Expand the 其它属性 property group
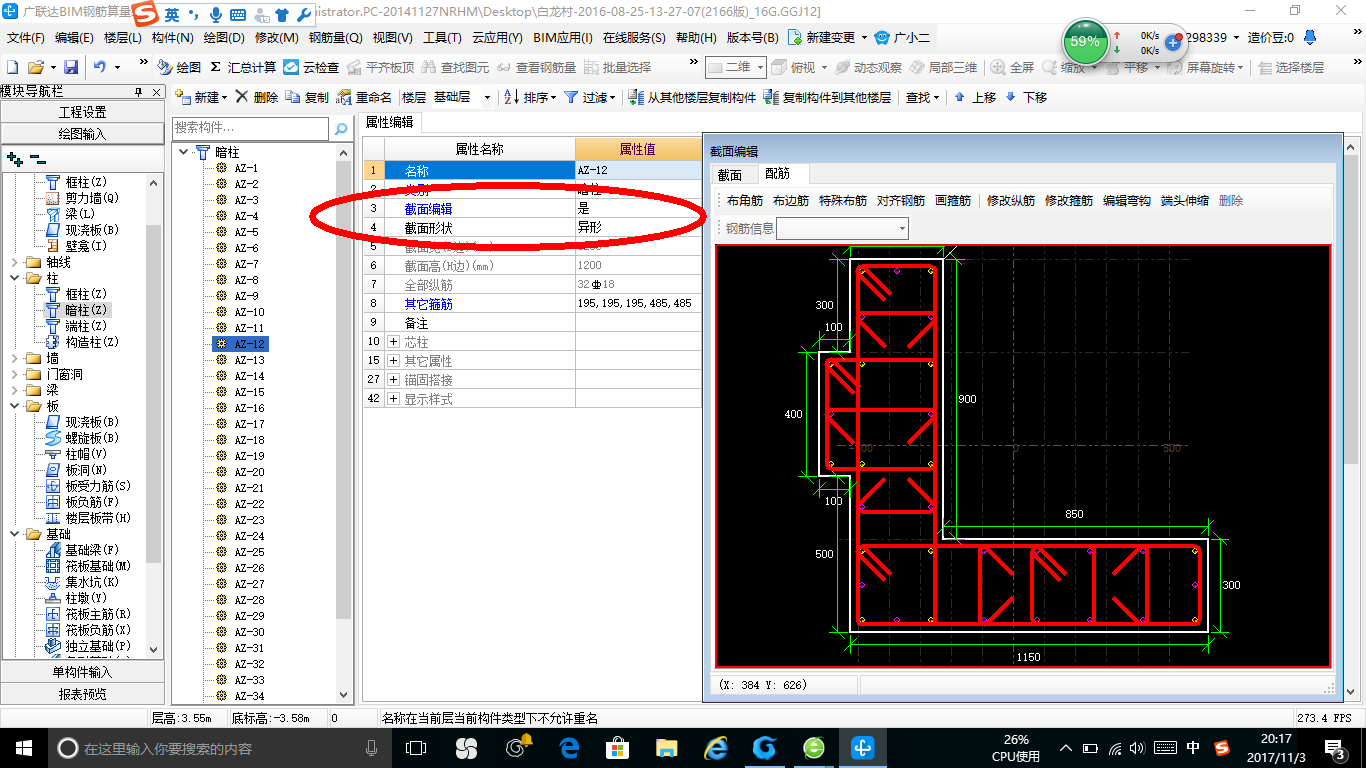 click(x=392, y=361)
